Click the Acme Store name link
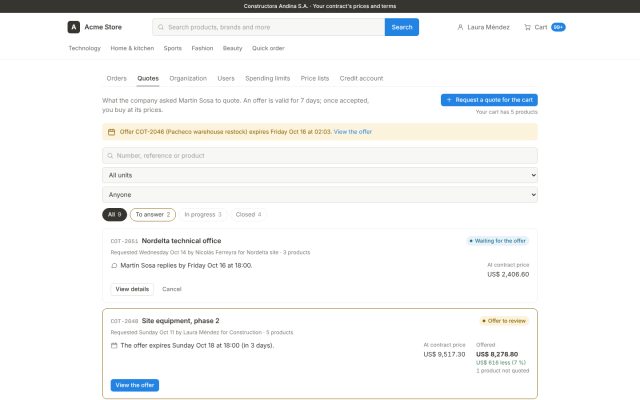This screenshot has width=640, height=400. 103,27
